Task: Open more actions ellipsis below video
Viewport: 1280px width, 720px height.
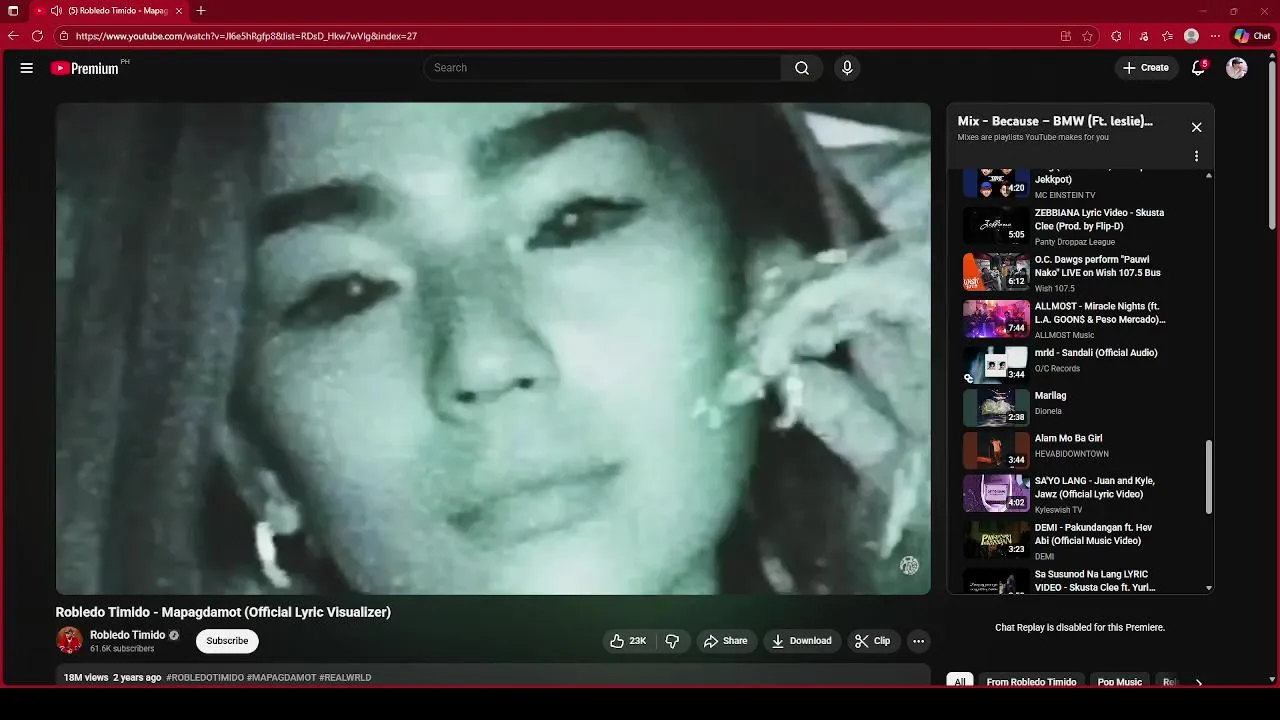Action: [918, 641]
